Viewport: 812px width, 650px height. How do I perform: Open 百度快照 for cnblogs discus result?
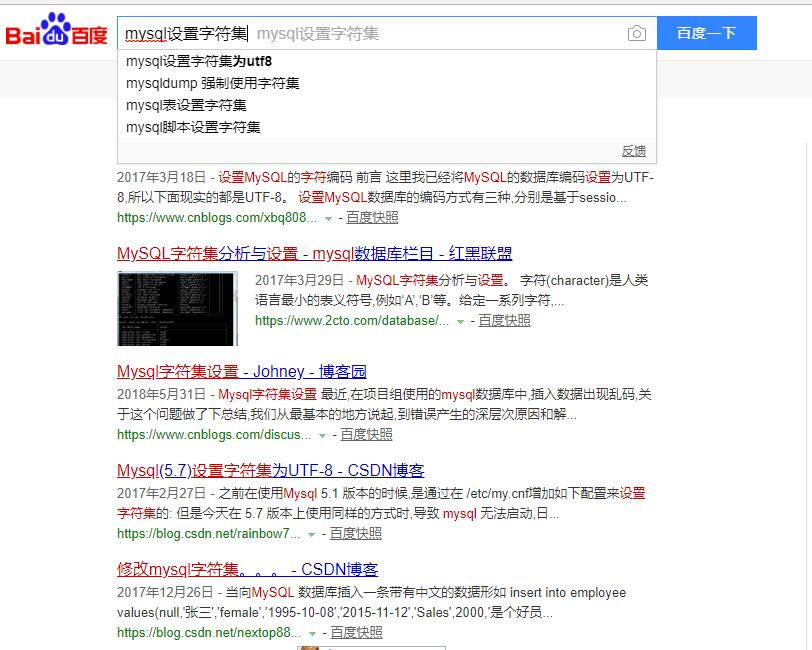click(x=366, y=435)
